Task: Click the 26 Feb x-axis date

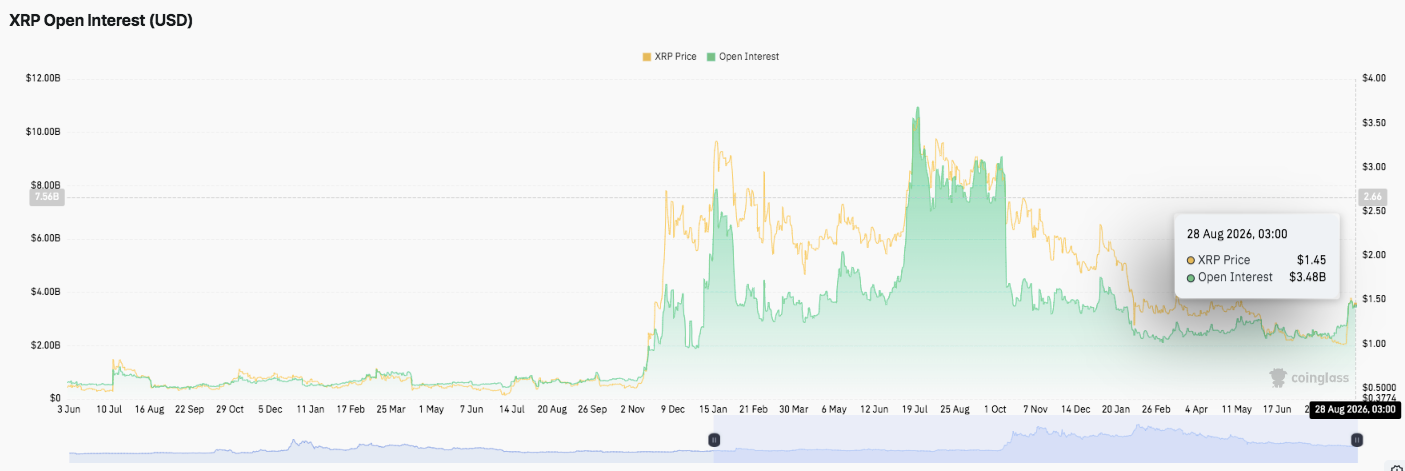Action: (1158, 409)
